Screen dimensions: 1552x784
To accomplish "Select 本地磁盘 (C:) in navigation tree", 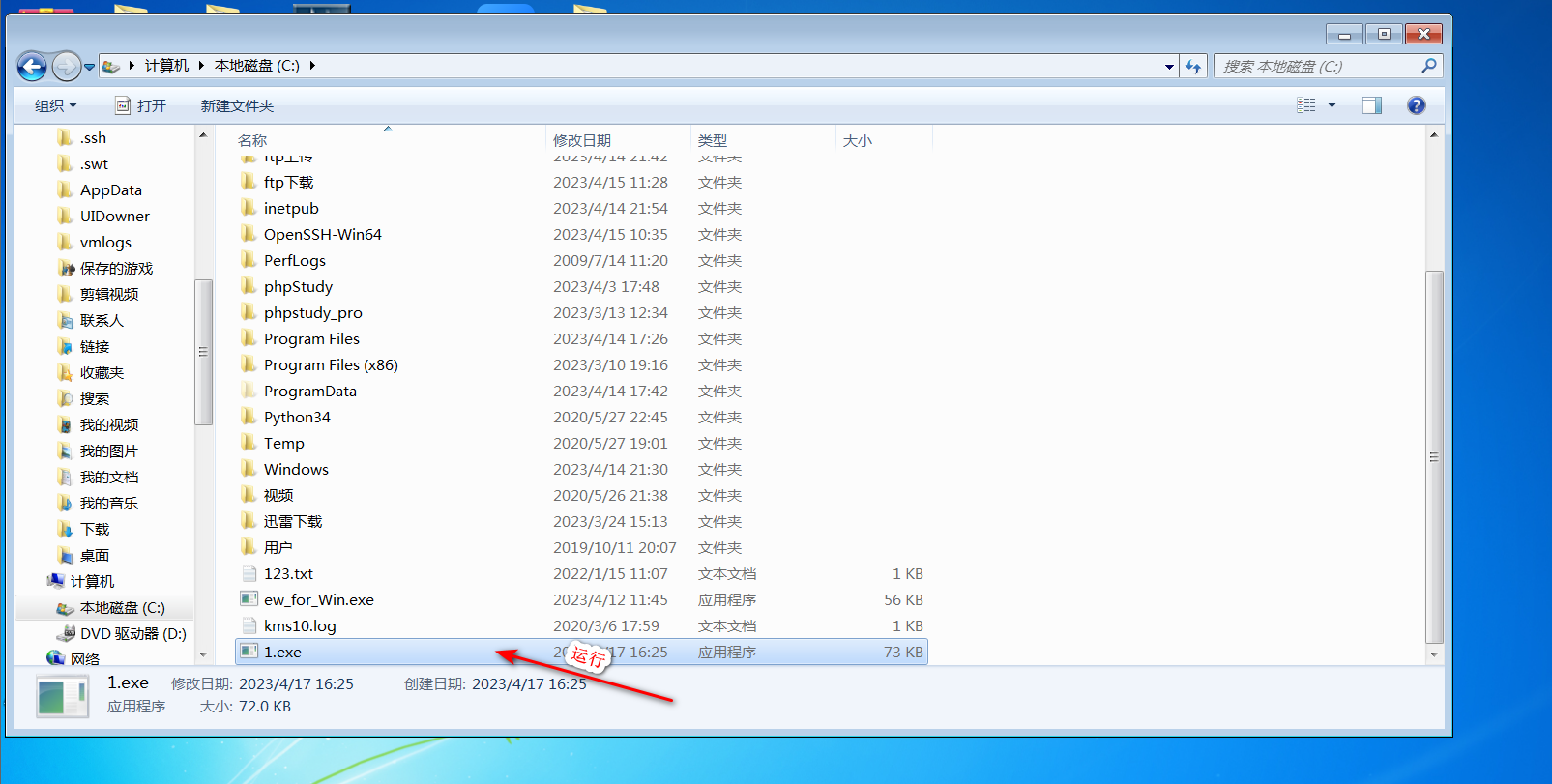I will click(122, 608).
